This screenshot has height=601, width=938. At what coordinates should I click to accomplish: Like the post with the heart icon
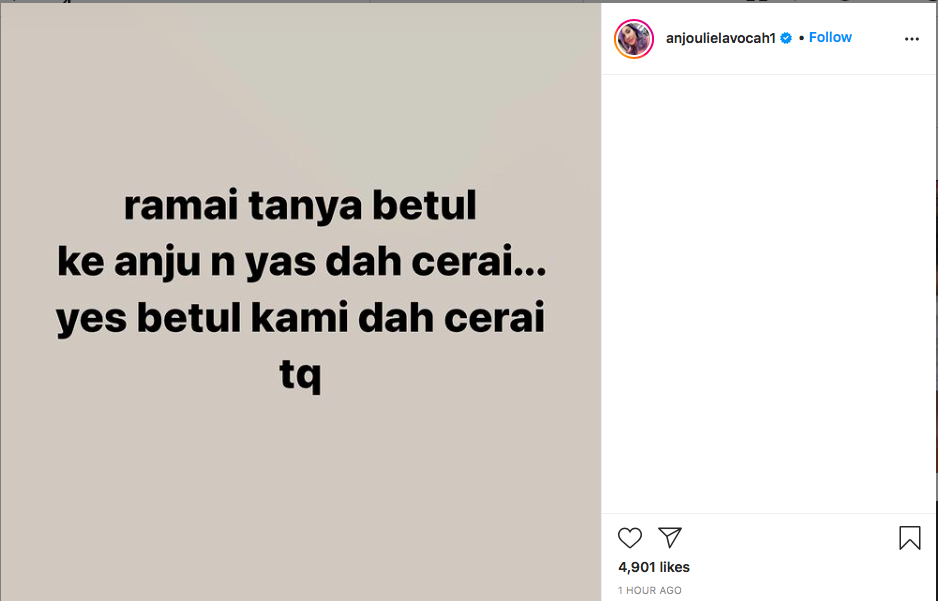click(629, 538)
